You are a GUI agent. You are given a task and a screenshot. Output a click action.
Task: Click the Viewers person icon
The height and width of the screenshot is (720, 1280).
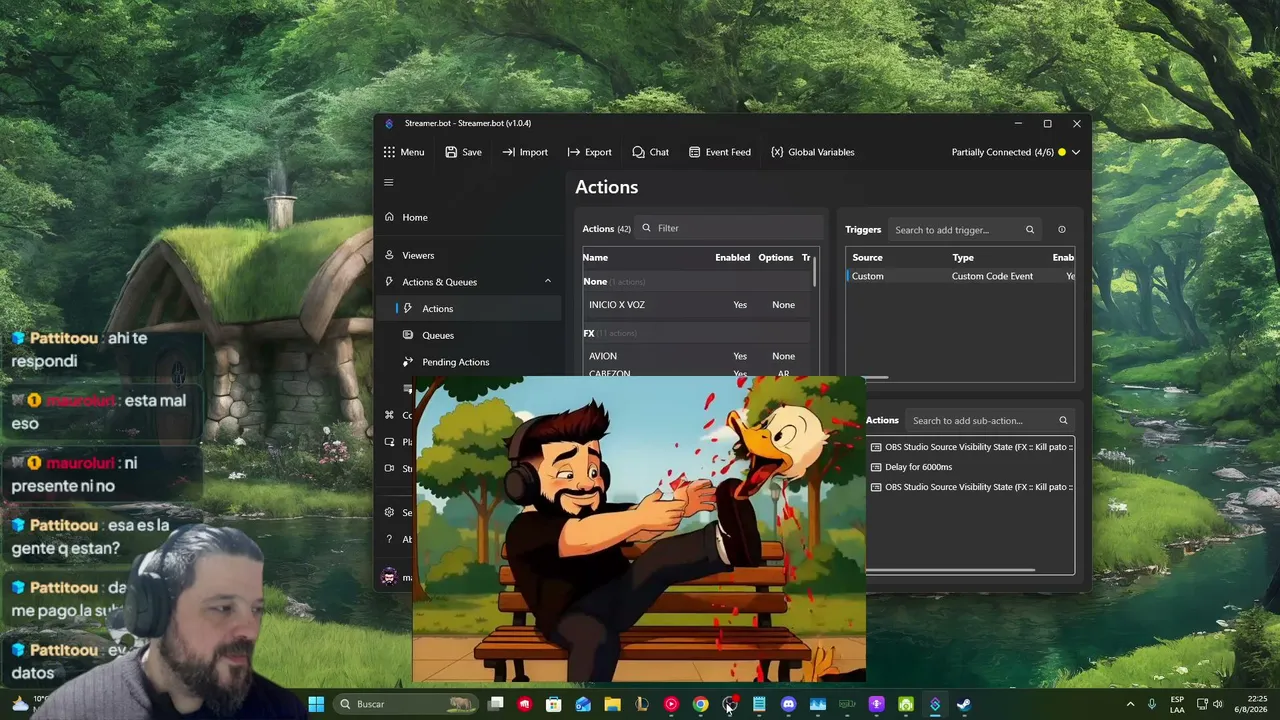(x=389, y=255)
